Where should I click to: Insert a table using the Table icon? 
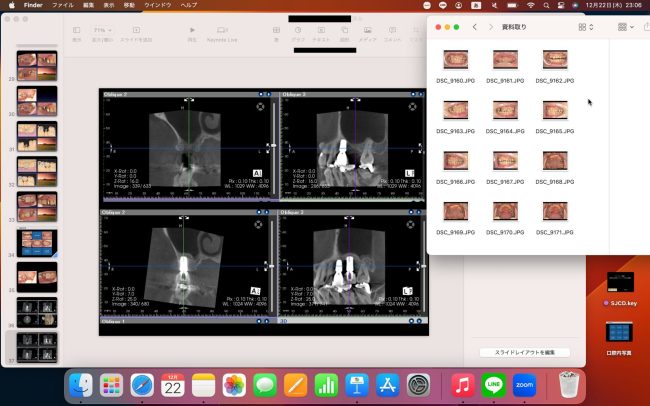(x=277, y=31)
